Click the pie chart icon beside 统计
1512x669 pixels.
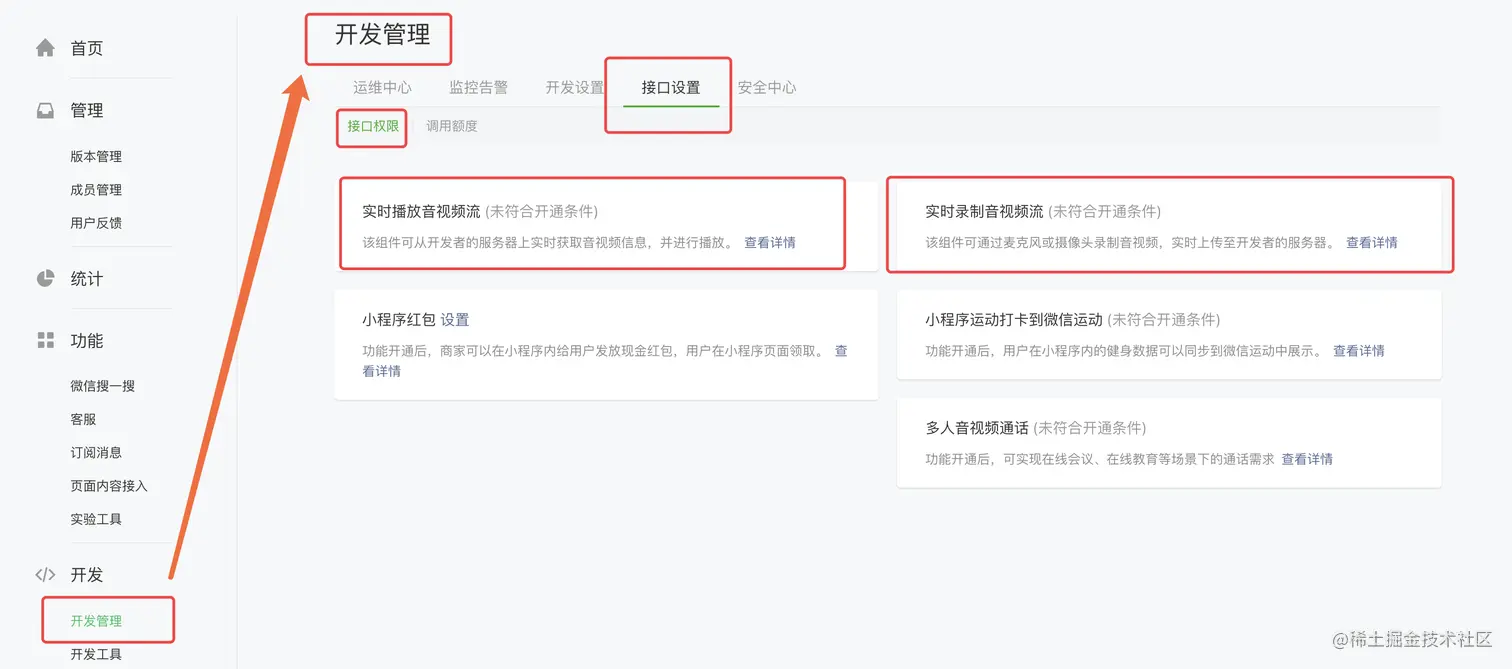point(45,278)
